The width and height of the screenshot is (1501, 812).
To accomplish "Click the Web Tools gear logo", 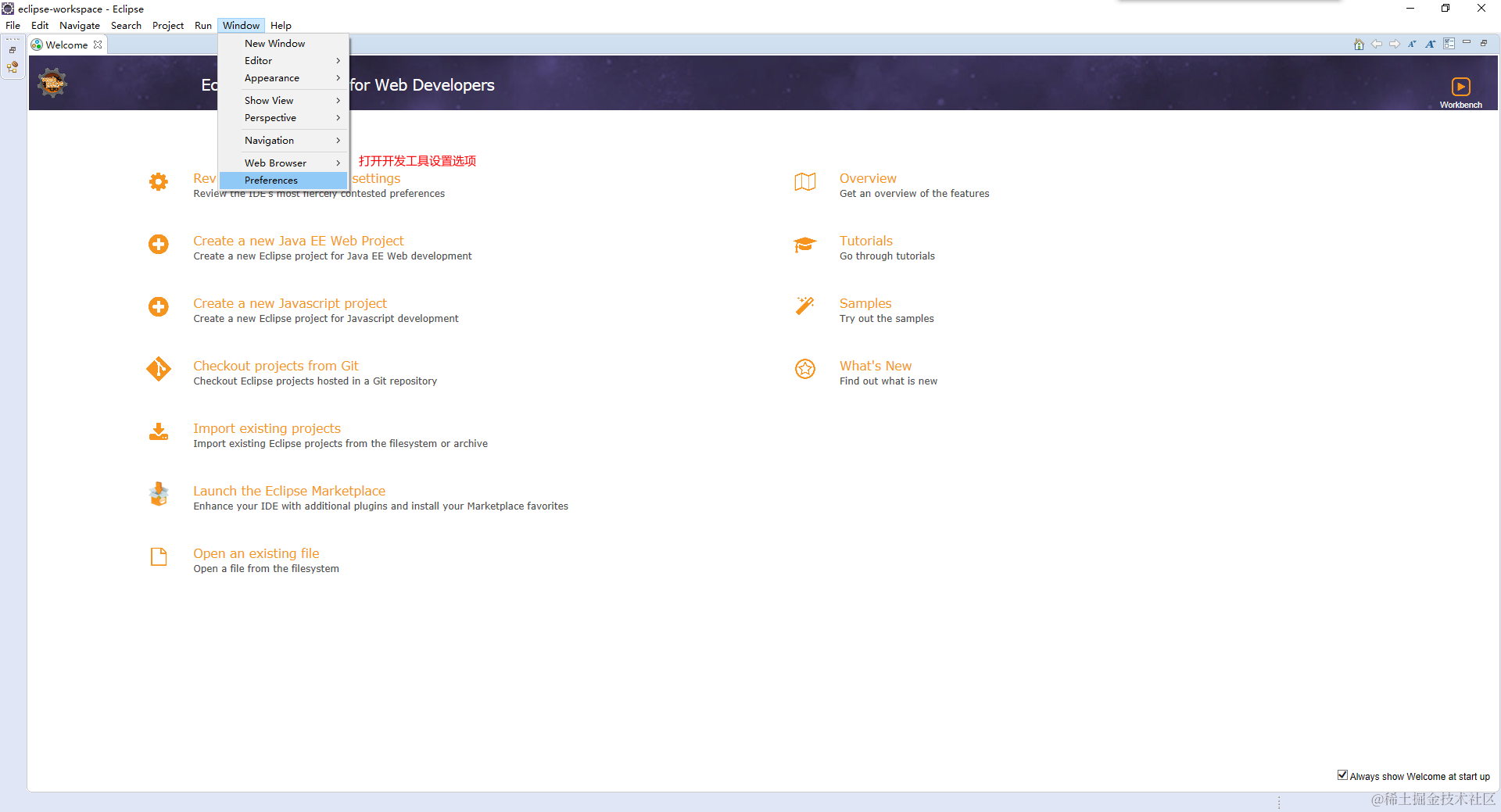I will pyautogui.click(x=52, y=83).
